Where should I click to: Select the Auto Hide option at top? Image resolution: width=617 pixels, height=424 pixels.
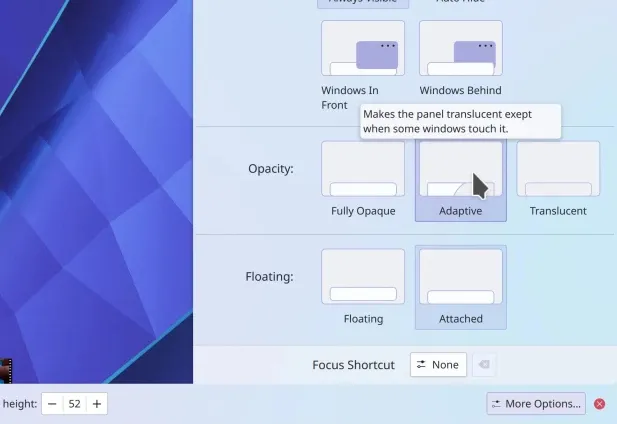tap(460, 3)
